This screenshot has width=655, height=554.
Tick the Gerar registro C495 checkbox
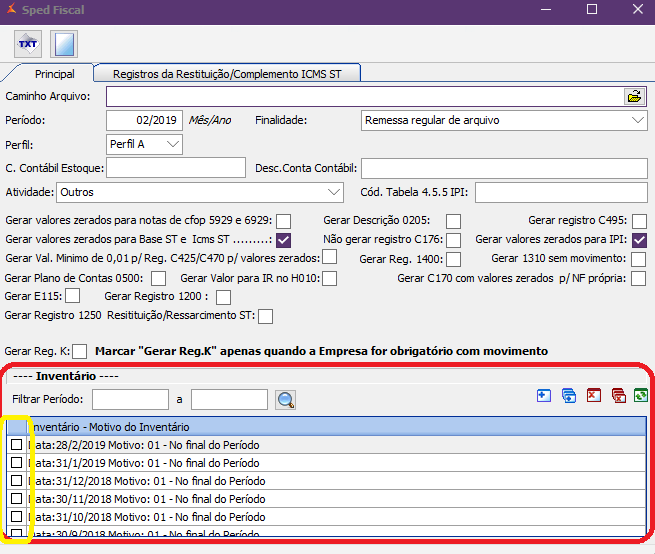coord(639,221)
